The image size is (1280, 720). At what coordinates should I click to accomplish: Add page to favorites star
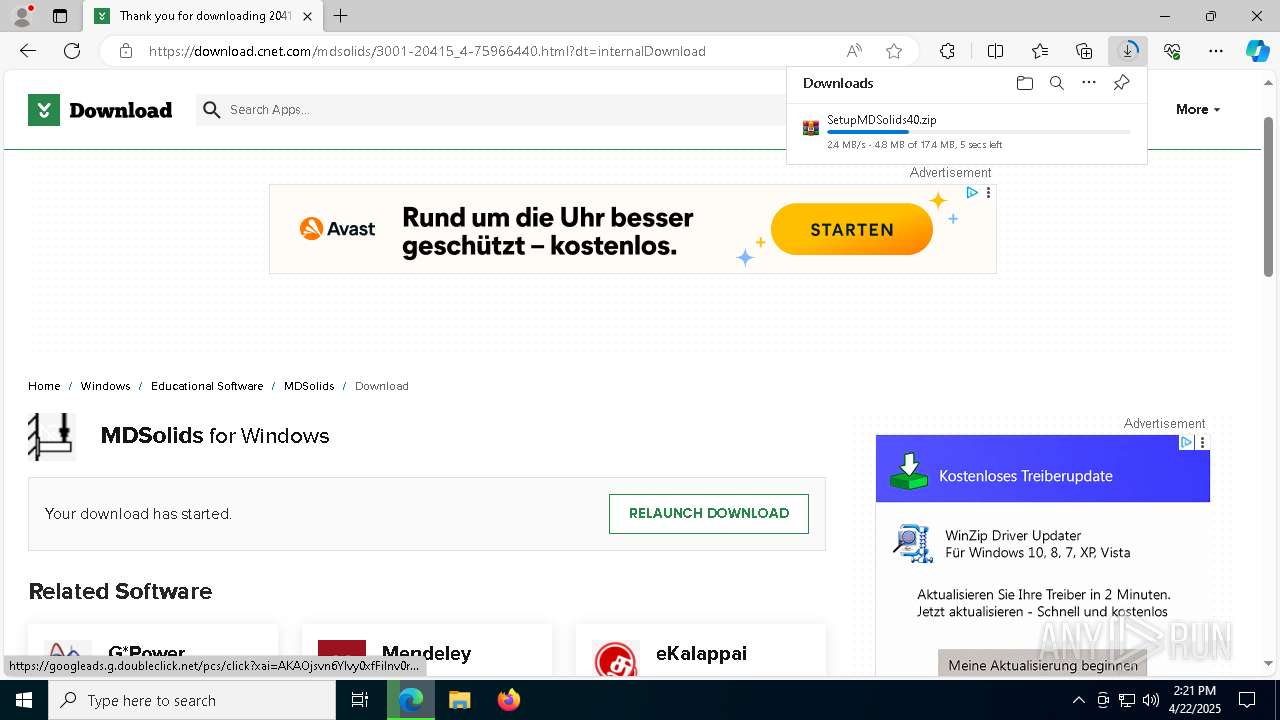point(894,51)
